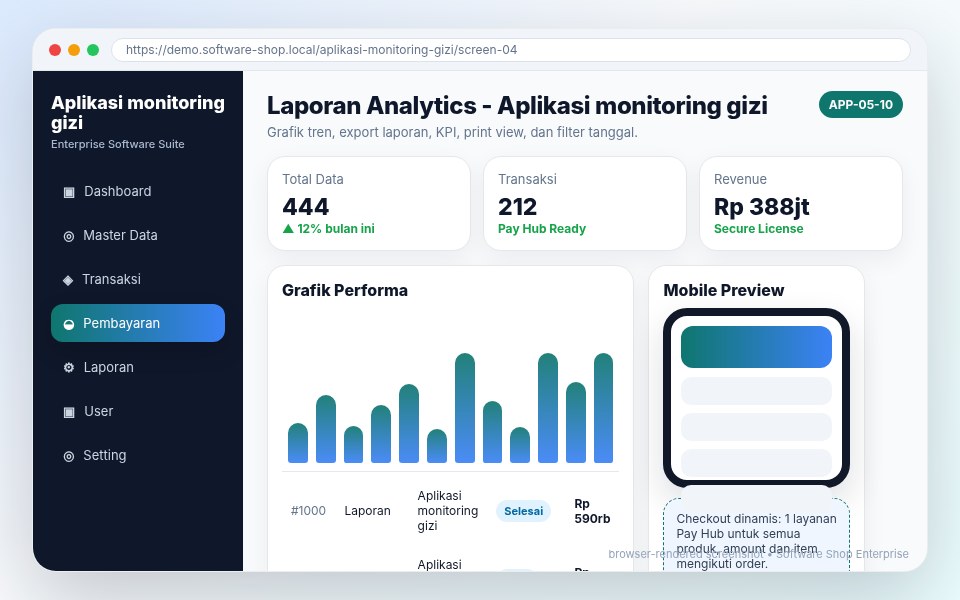Open the Revenue Rp 388jt card
960x600 pixels.
pyautogui.click(x=801, y=203)
